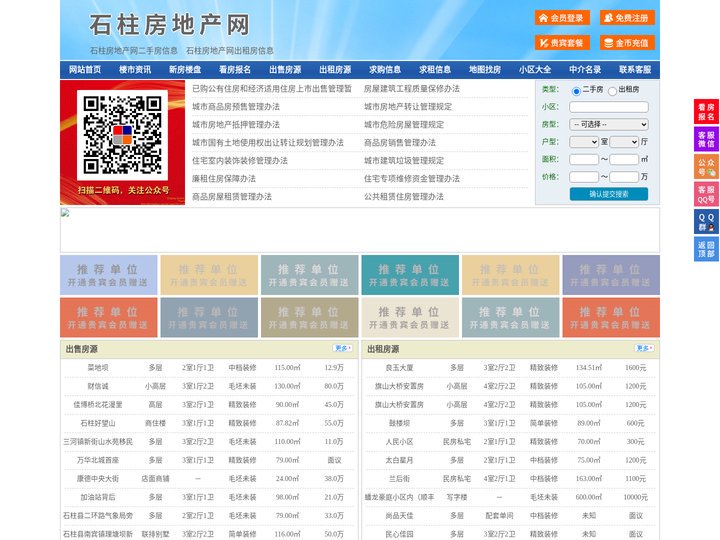This screenshot has height=540, width=720.
Task: Open 城市房地产抵押管理办法 link
Action: 236,125
